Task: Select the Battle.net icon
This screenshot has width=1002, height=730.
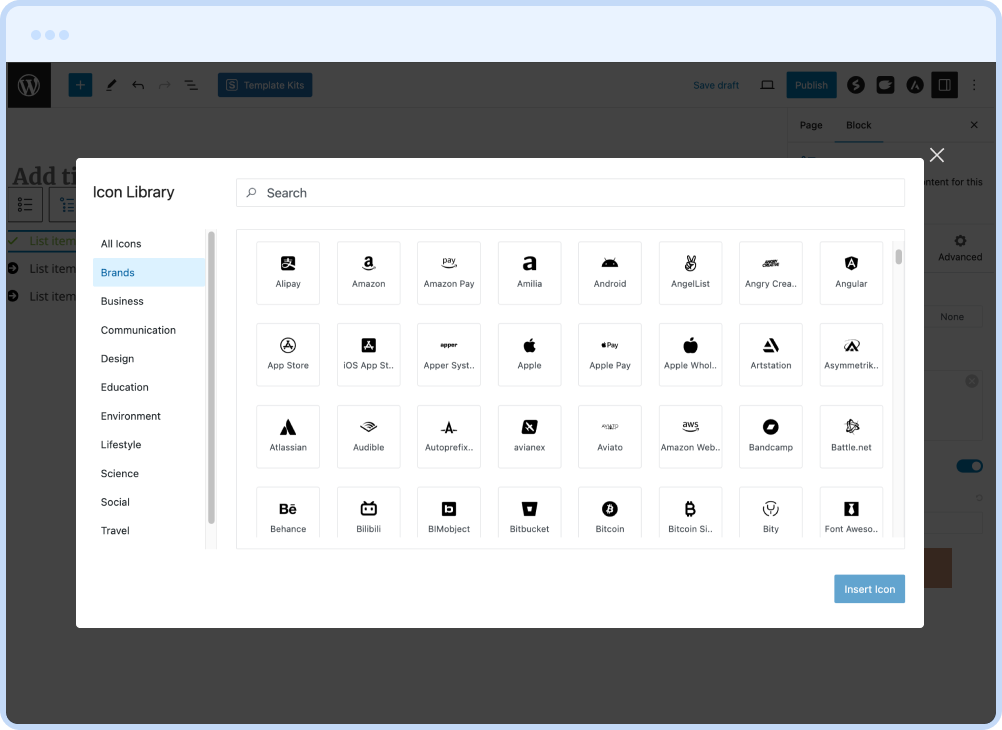Action: [851, 437]
